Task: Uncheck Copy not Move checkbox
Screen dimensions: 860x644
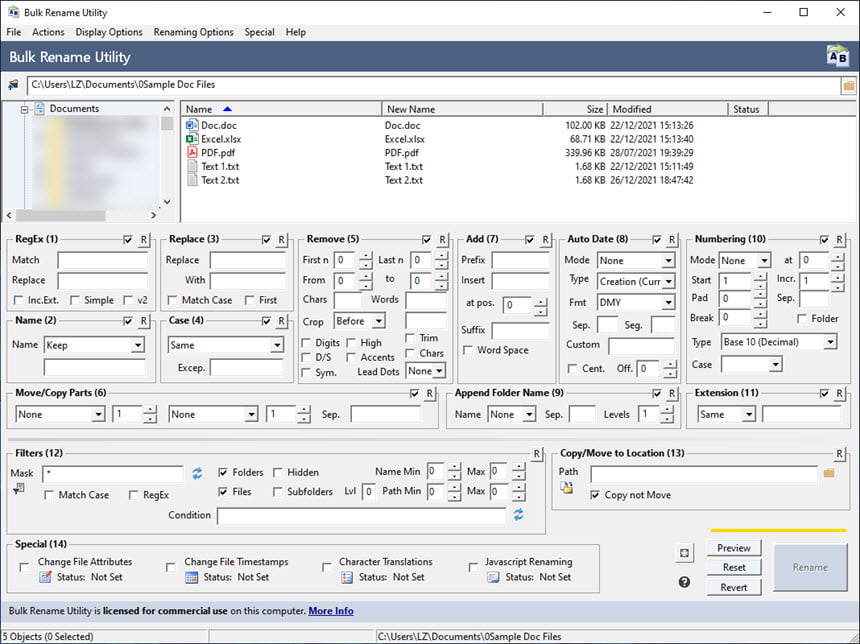Action: [x=595, y=495]
